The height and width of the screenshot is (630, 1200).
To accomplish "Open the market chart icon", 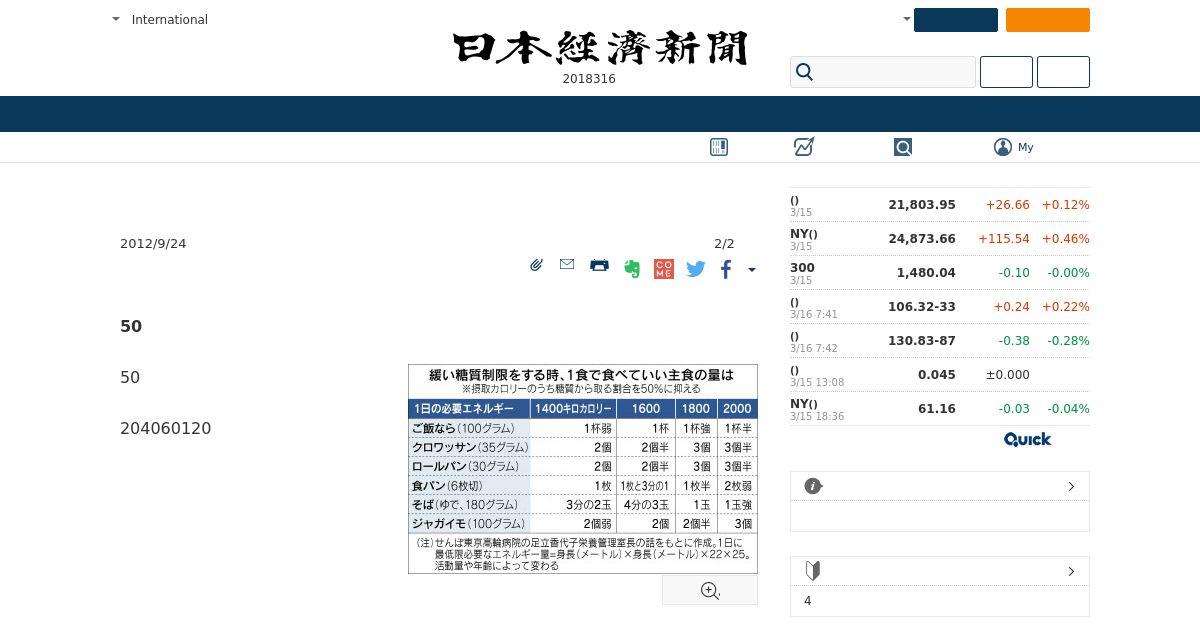I will 804,147.
